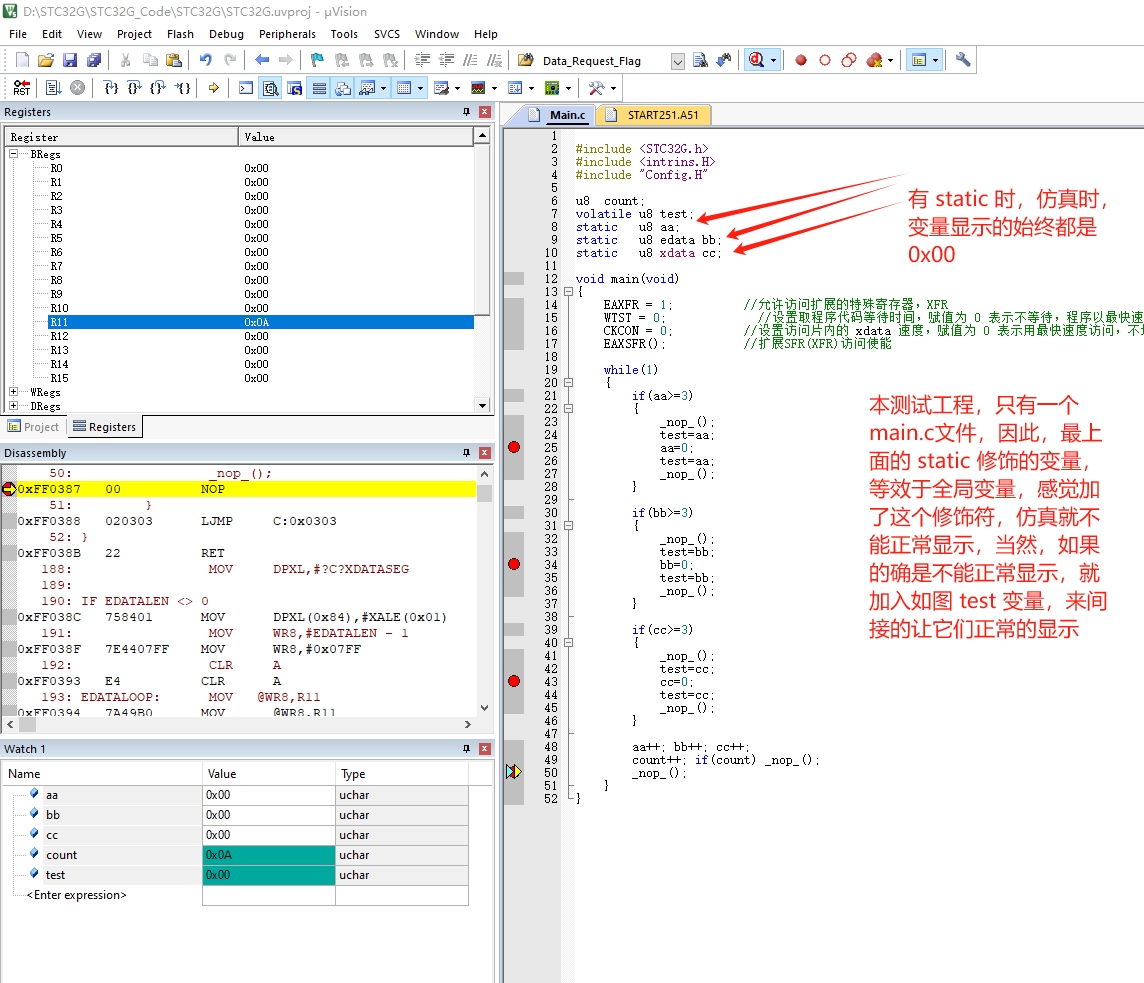Toggle the Disassembly window button
Screen dimensions: 1144x983
click(271, 88)
